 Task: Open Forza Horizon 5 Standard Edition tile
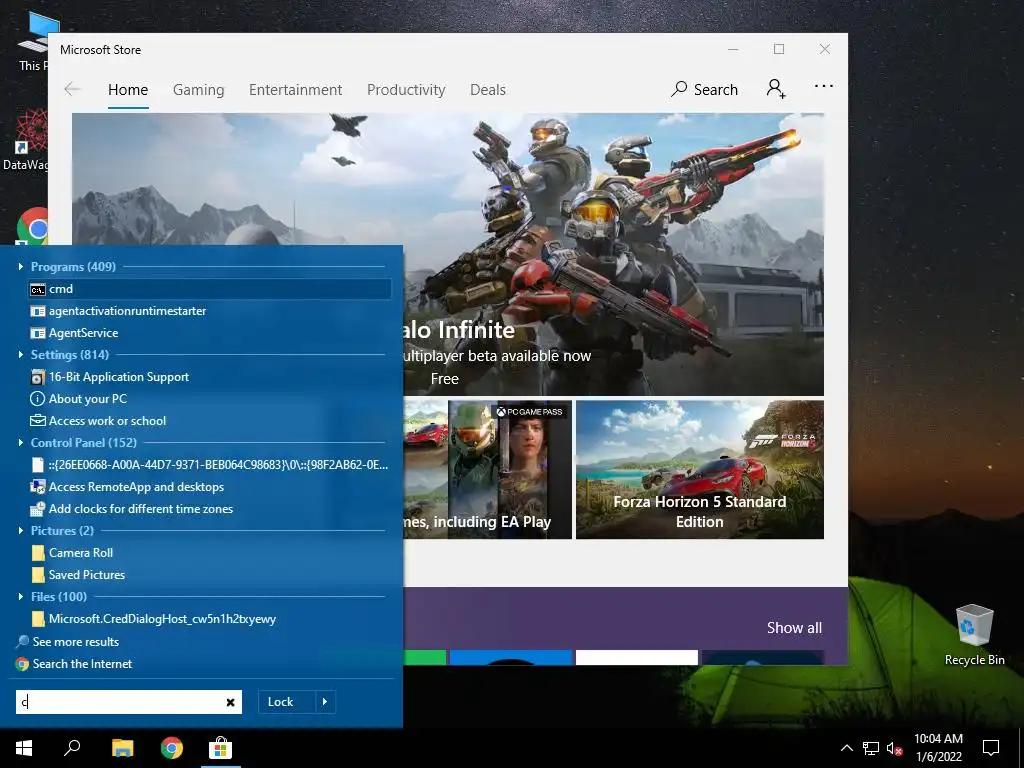(699, 470)
